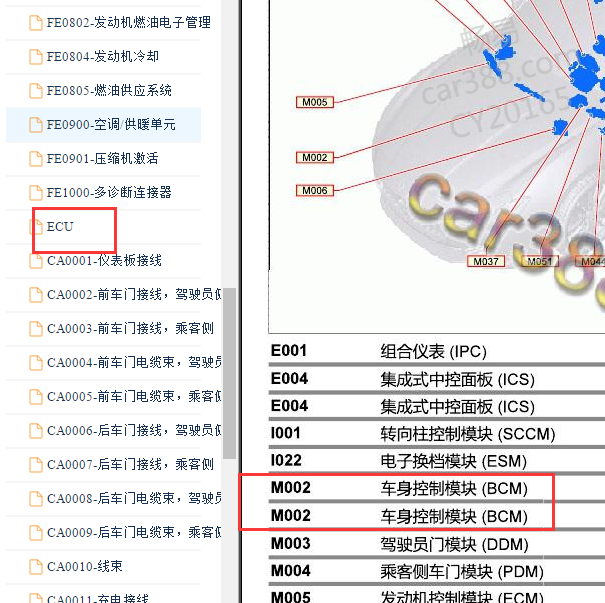This screenshot has width=605, height=603.
Task: Click file icon beside CA0006
Action: point(36,430)
